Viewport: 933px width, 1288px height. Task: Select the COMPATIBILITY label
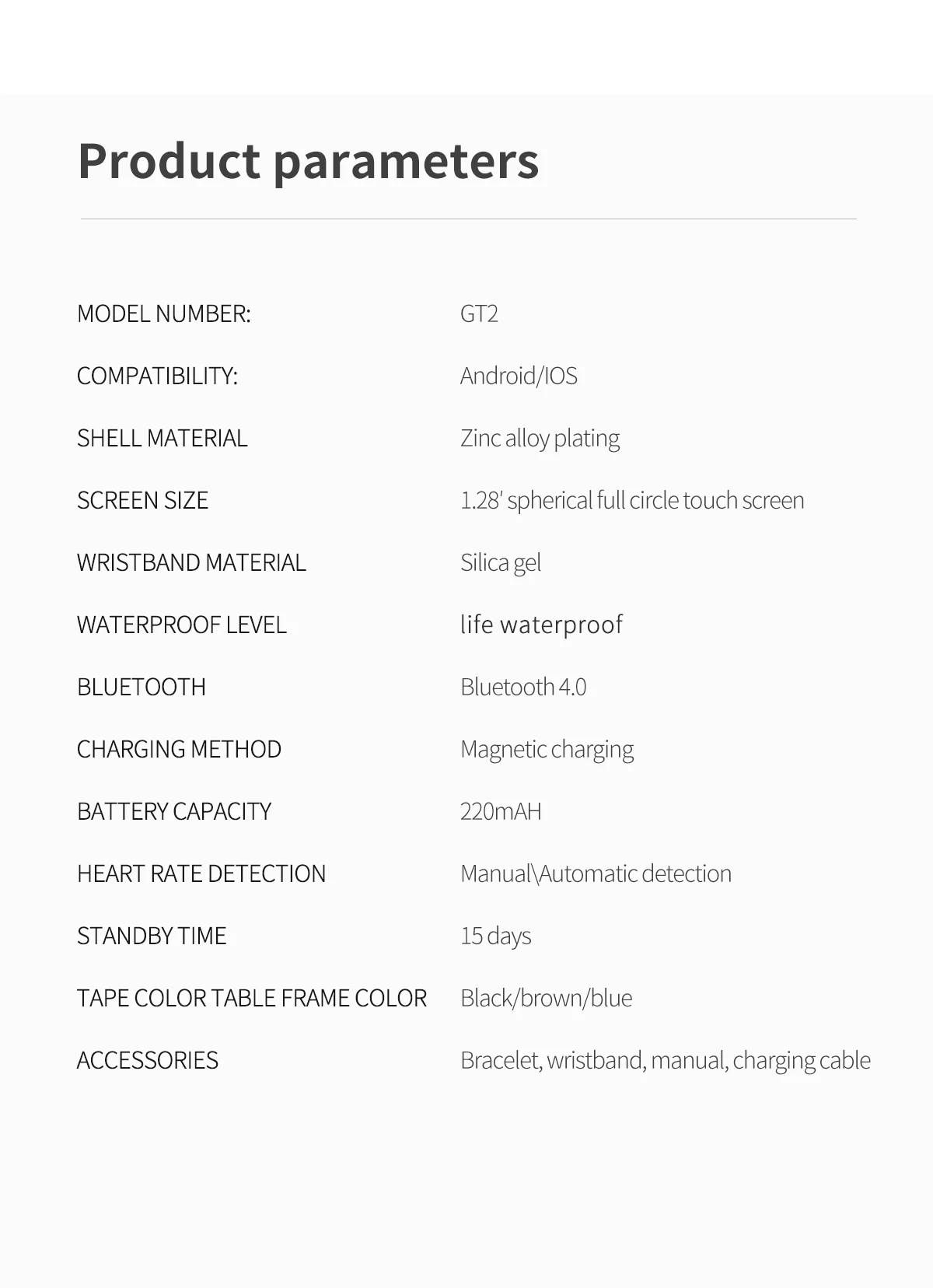(x=157, y=376)
